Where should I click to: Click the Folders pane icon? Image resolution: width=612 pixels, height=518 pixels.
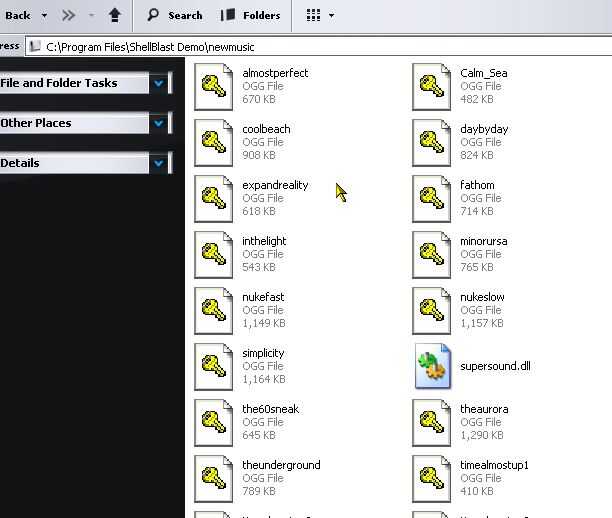coord(228,15)
